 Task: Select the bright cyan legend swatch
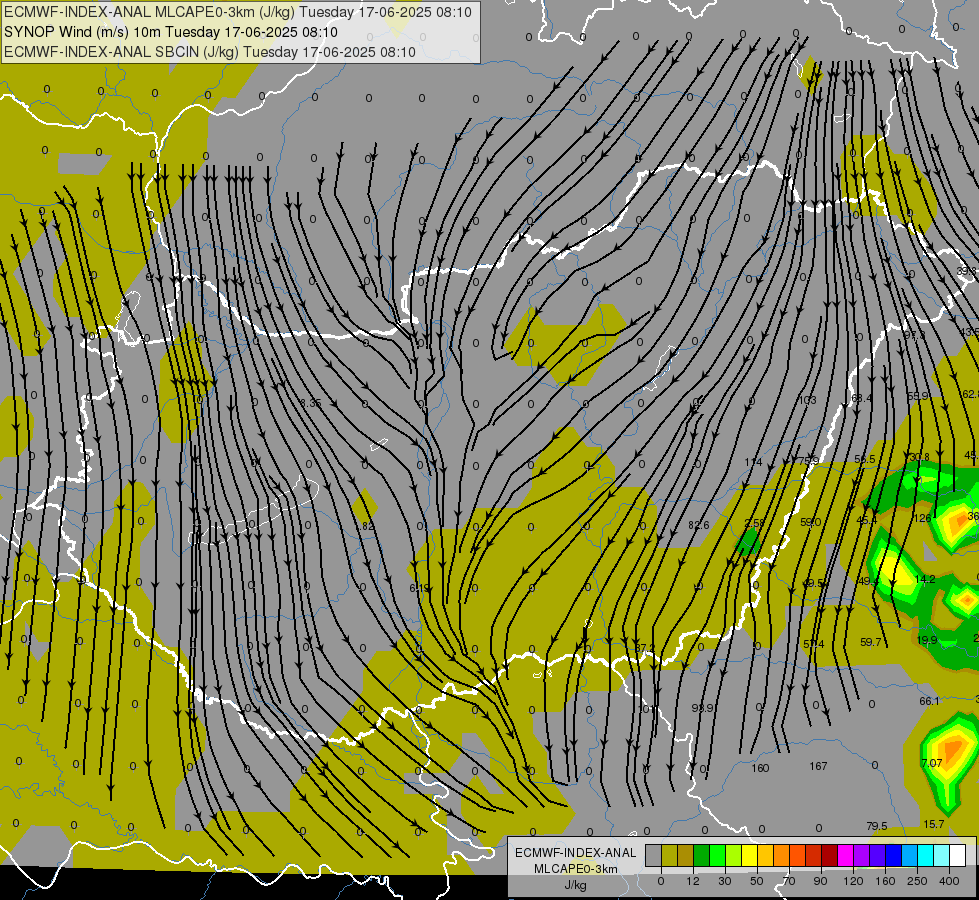(x=925, y=855)
